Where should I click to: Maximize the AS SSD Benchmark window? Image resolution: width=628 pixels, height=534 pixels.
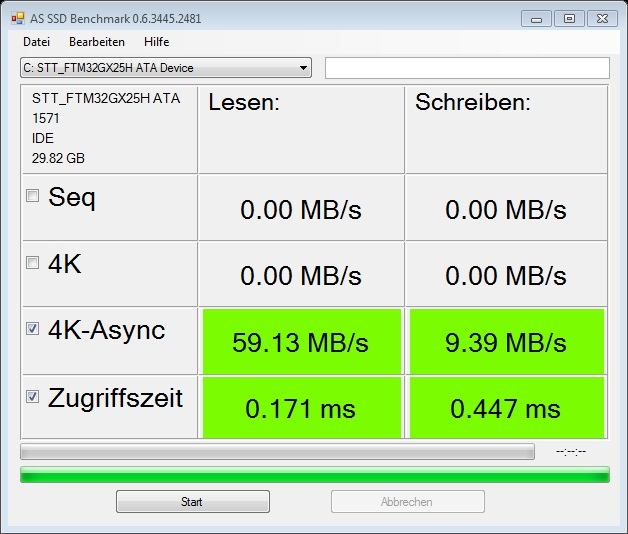(x=569, y=19)
